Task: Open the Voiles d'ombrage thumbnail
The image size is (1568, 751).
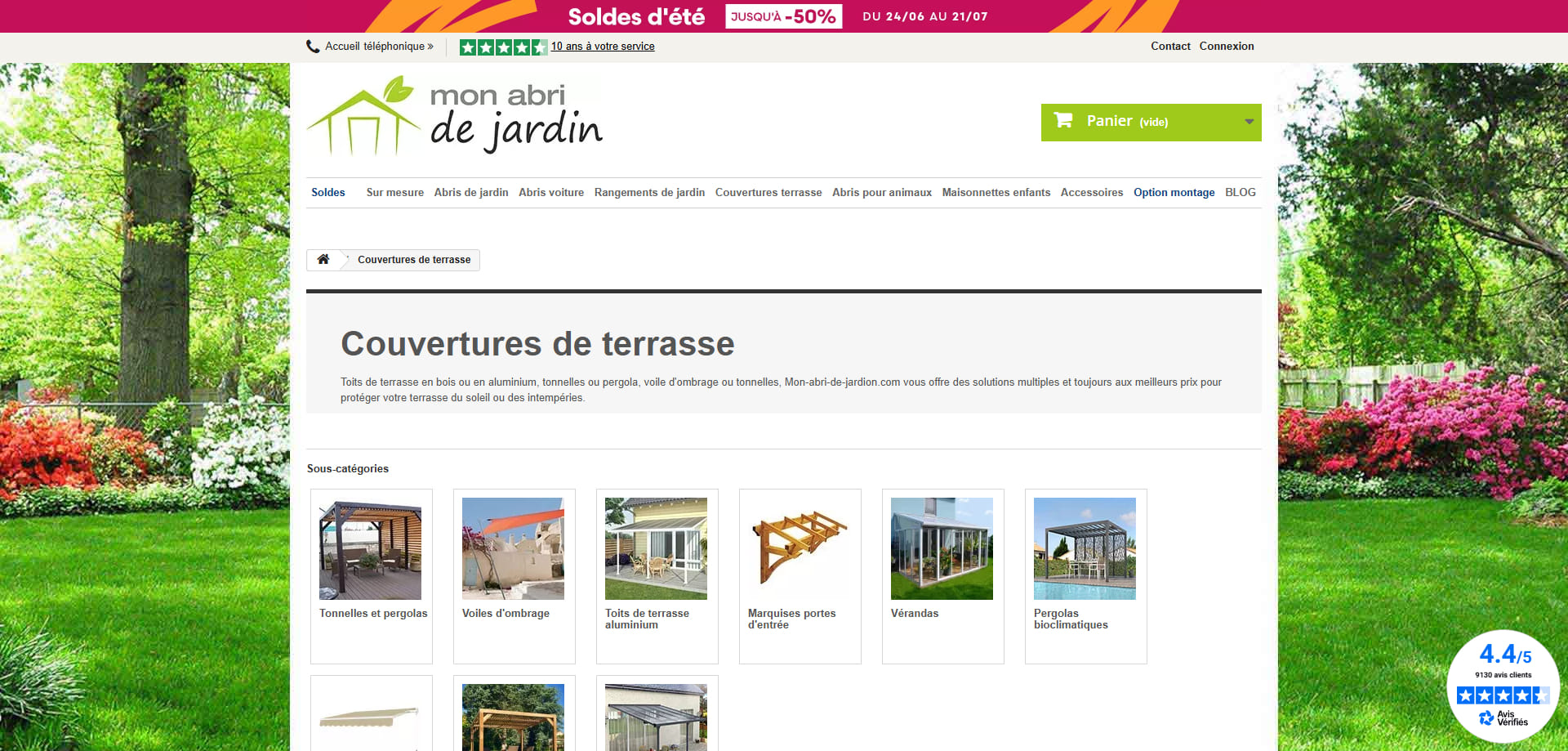Action: [513, 548]
